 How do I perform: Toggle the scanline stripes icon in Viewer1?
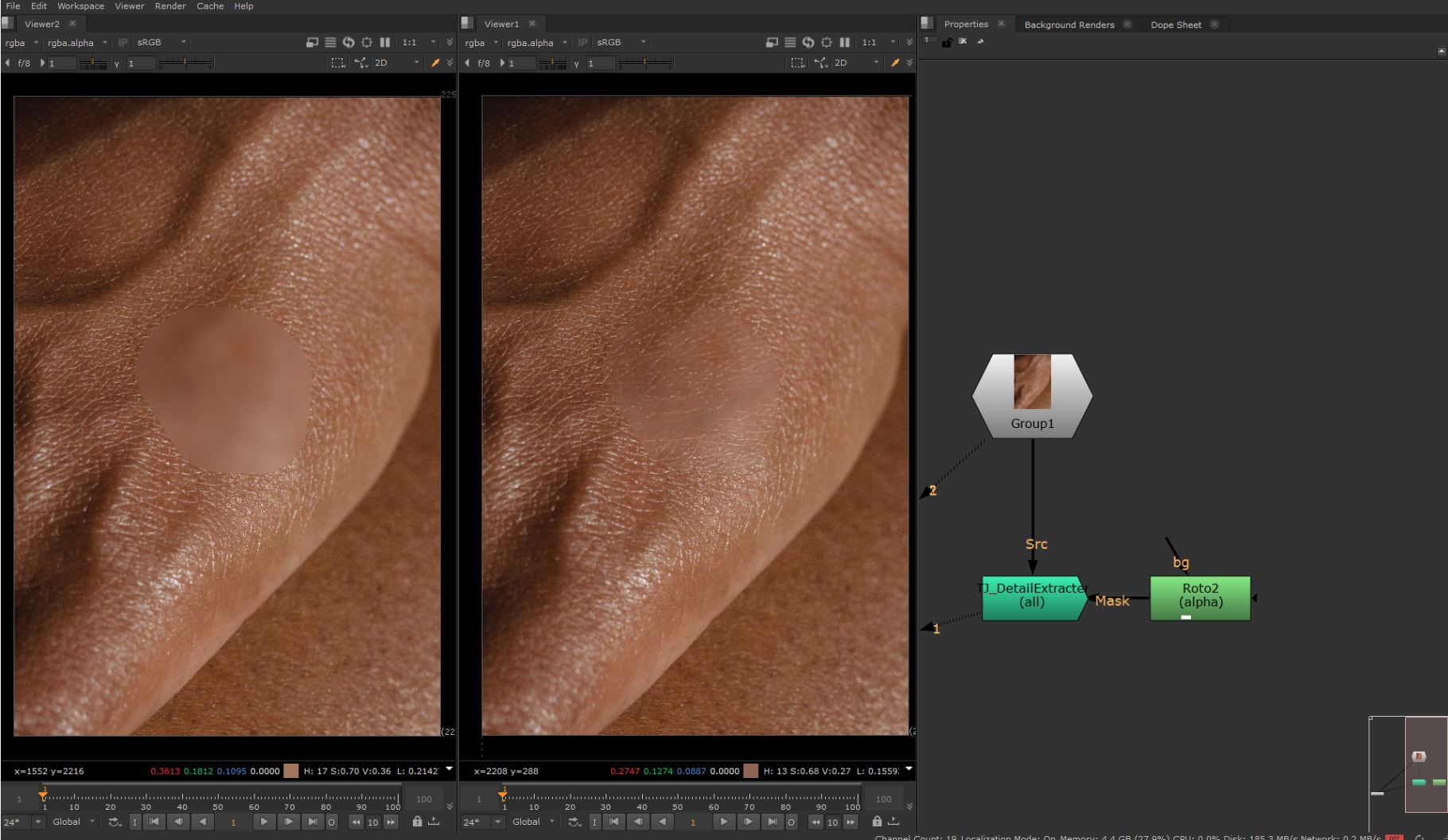click(x=790, y=42)
